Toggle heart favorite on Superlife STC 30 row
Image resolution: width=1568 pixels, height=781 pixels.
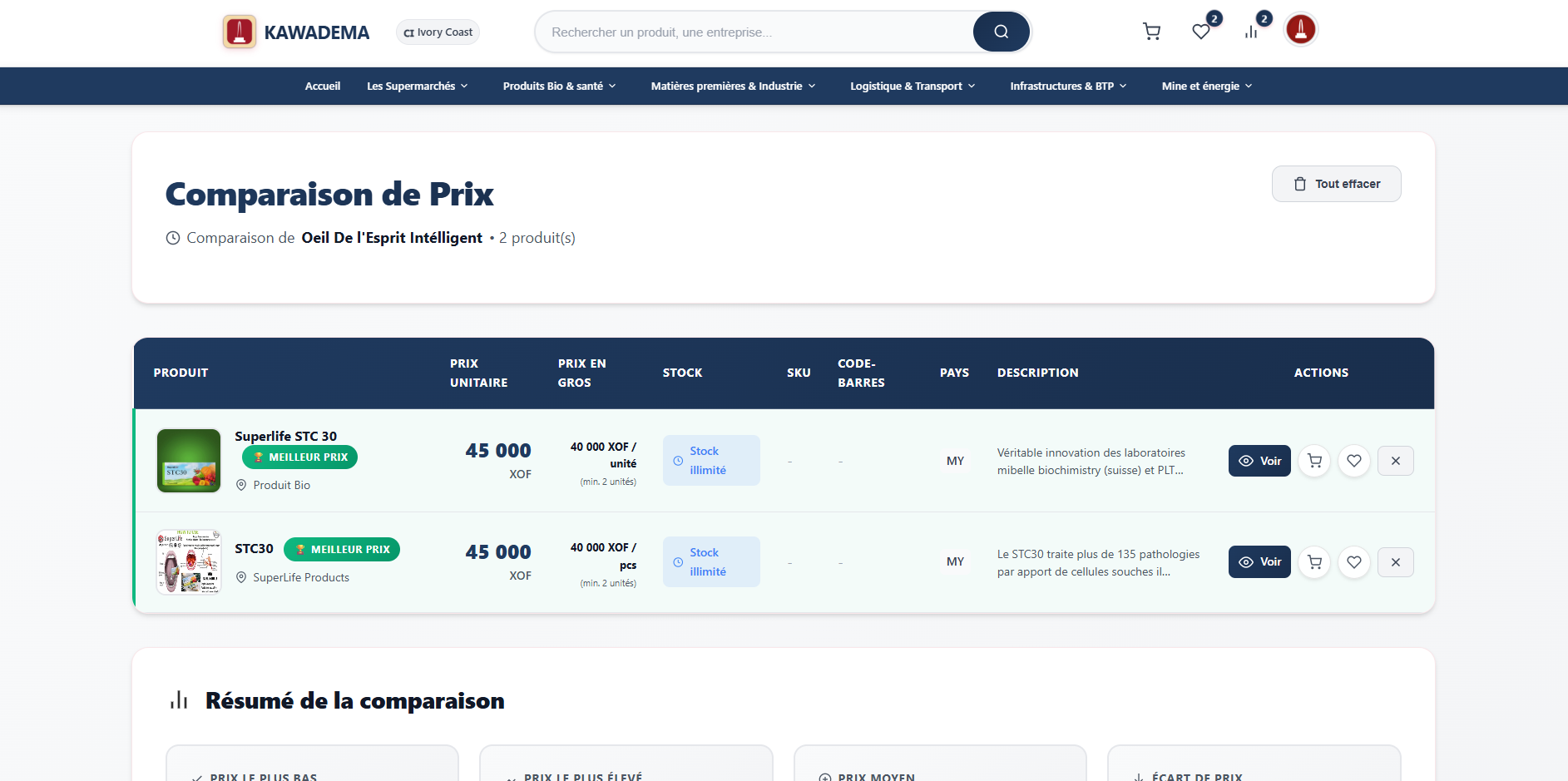click(x=1353, y=460)
